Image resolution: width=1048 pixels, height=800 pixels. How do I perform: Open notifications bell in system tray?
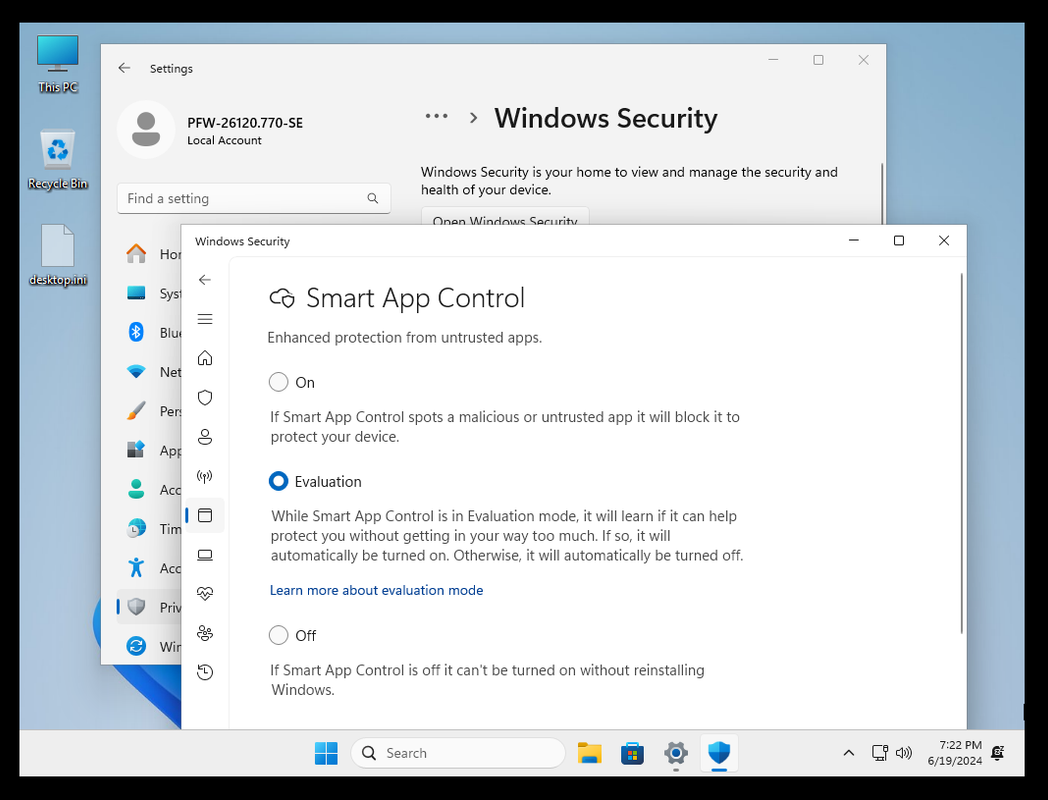pyautogui.click(x=998, y=753)
